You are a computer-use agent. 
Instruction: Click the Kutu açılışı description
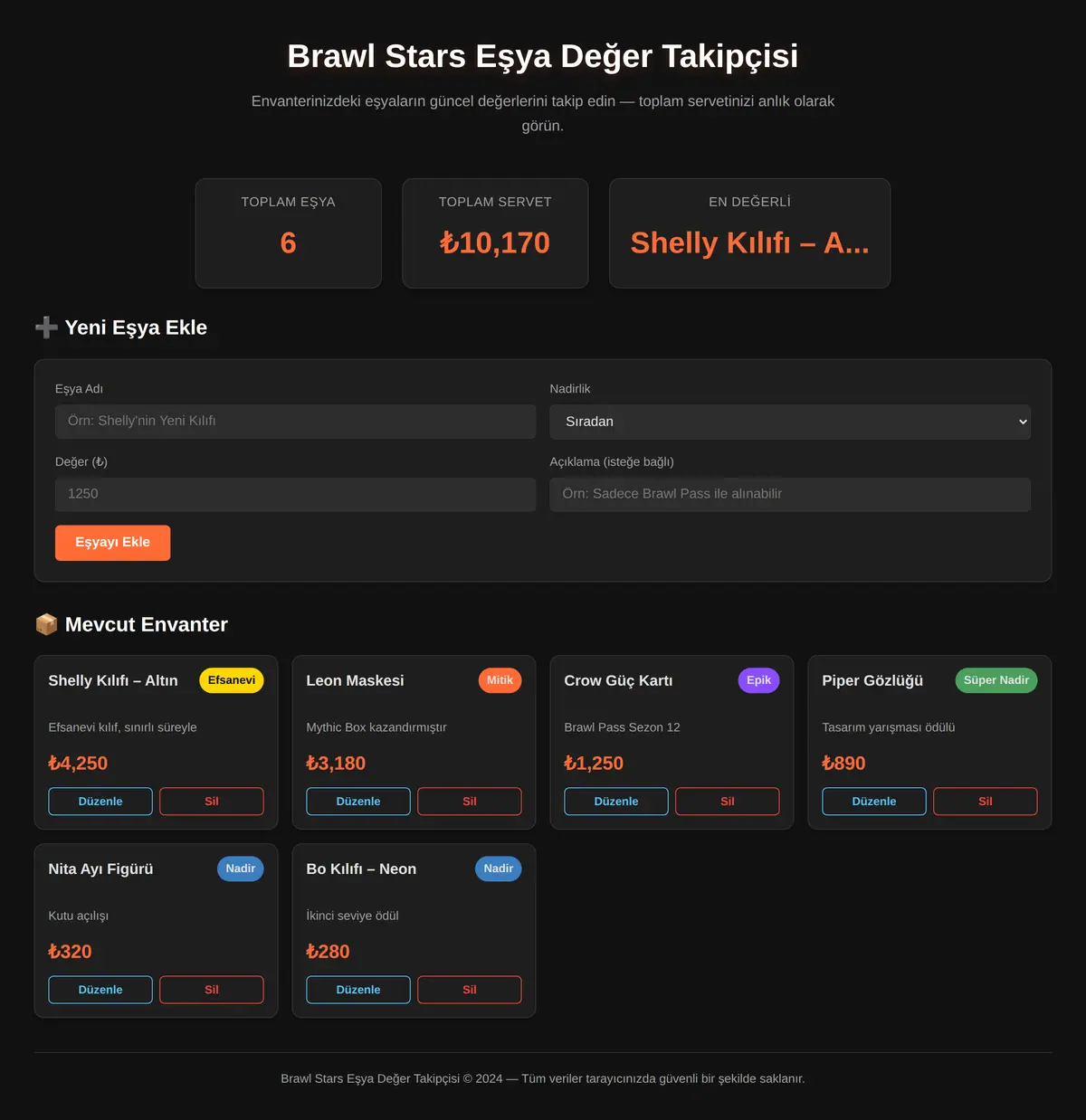point(79,916)
